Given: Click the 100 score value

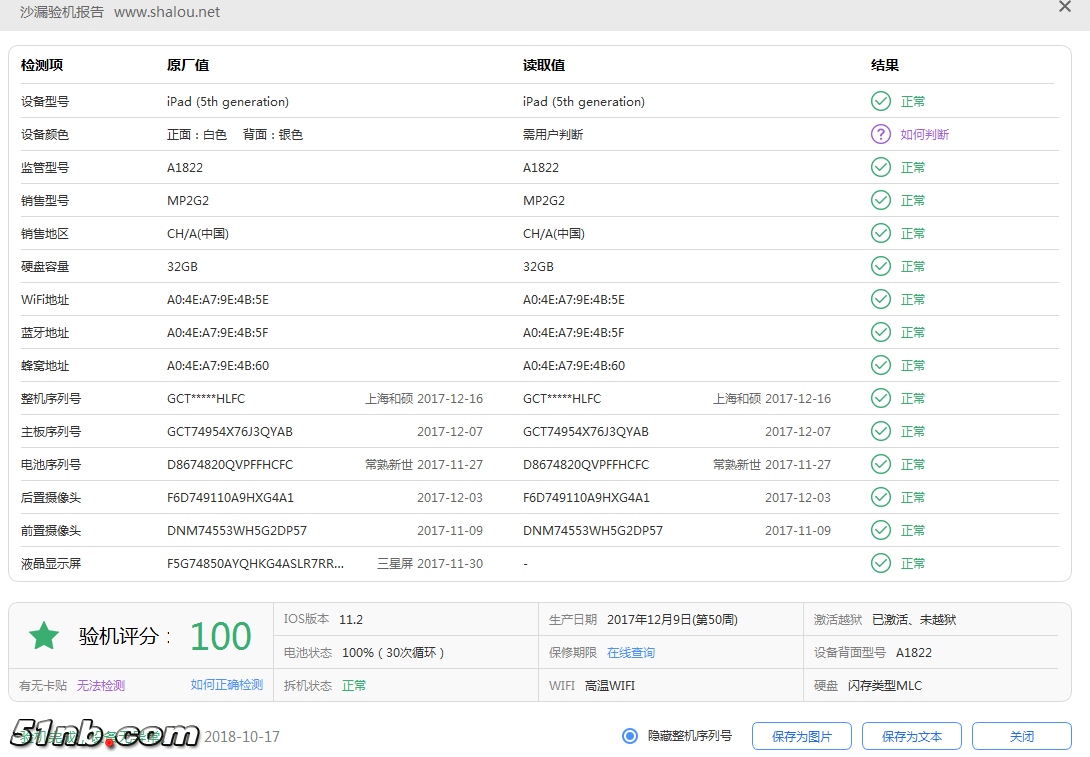Looking at the screenshot, I should coord(220,636).
